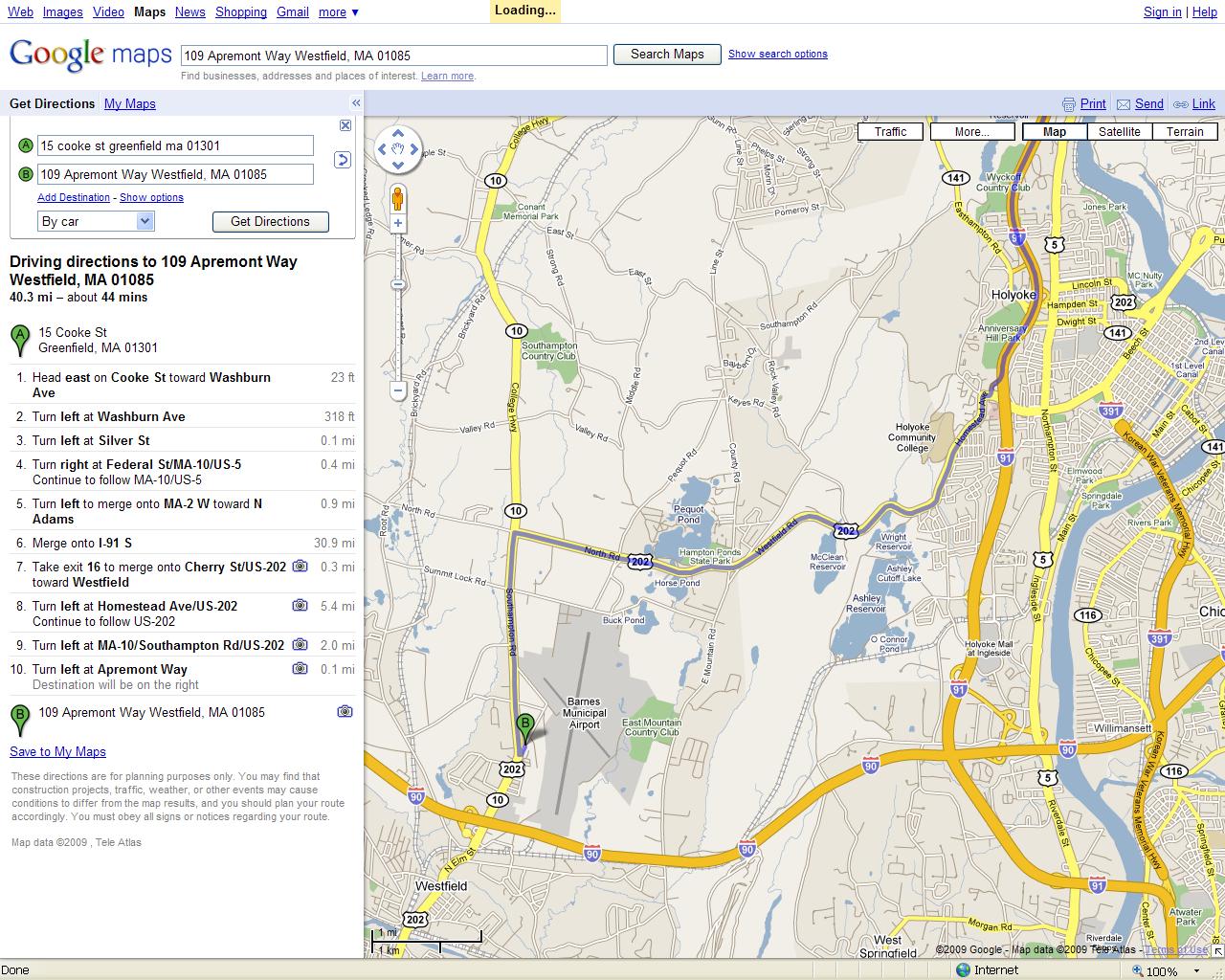Click the green B end marker in directions
The height and width of the screenshot is (980, 1225).
click(19, 720)
